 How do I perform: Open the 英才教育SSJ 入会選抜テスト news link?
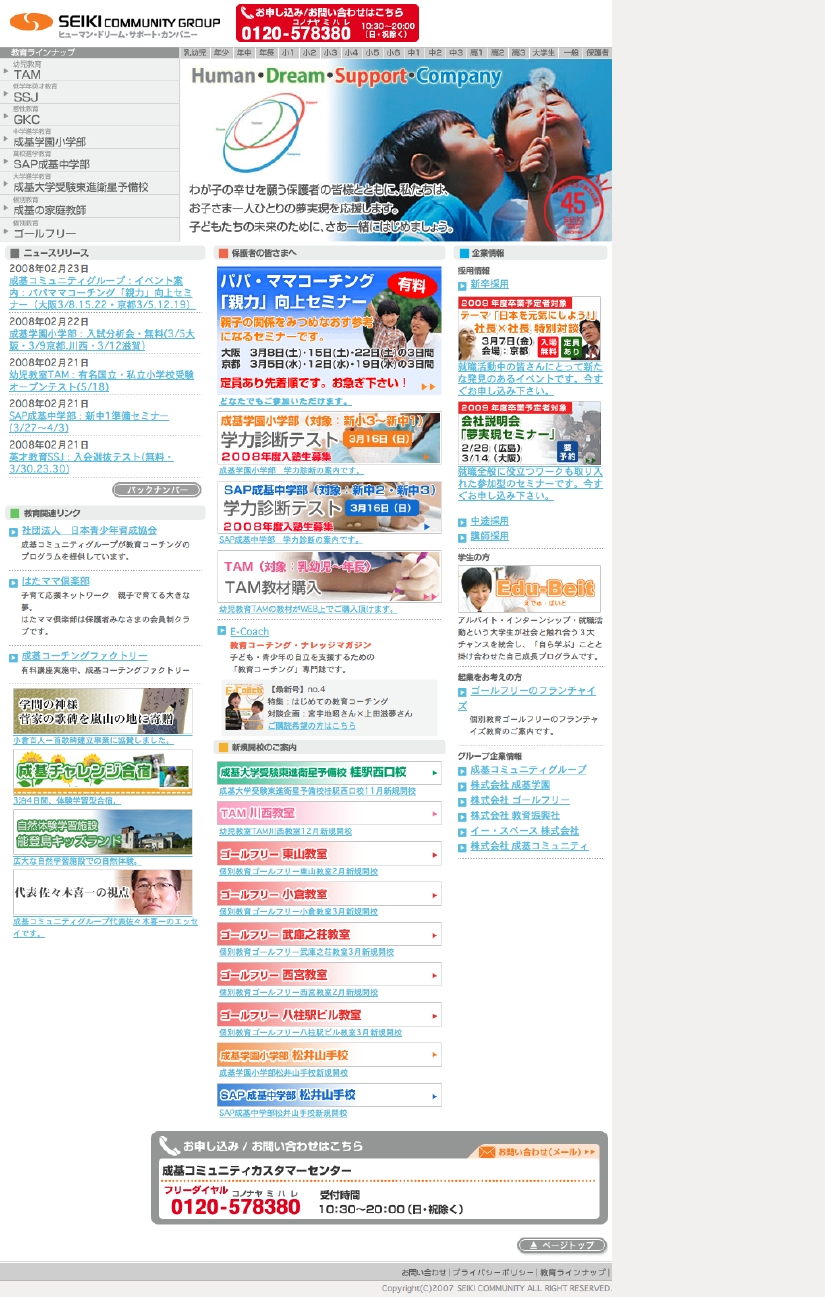[x=92, y=462]
